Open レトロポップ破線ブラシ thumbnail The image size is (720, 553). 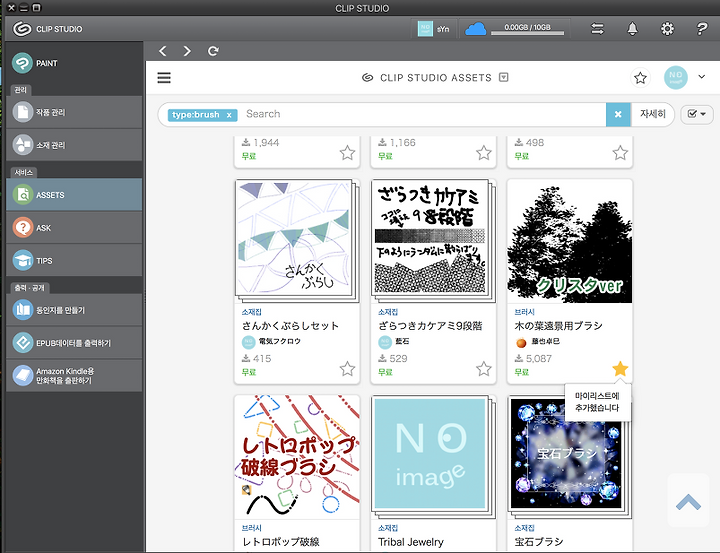(297, 457)
